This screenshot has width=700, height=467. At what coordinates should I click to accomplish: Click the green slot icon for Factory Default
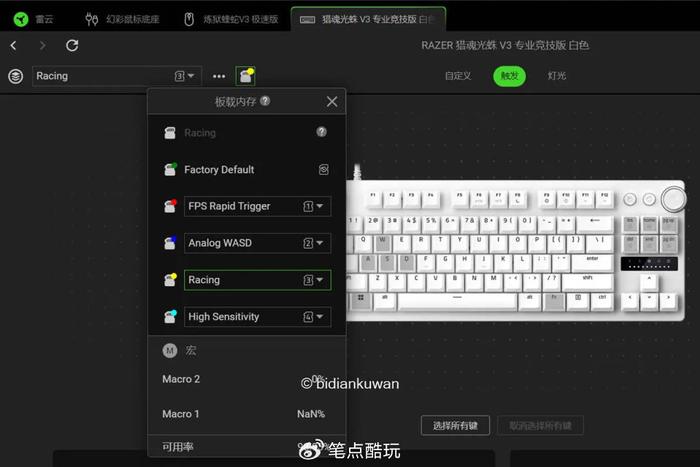170,169
